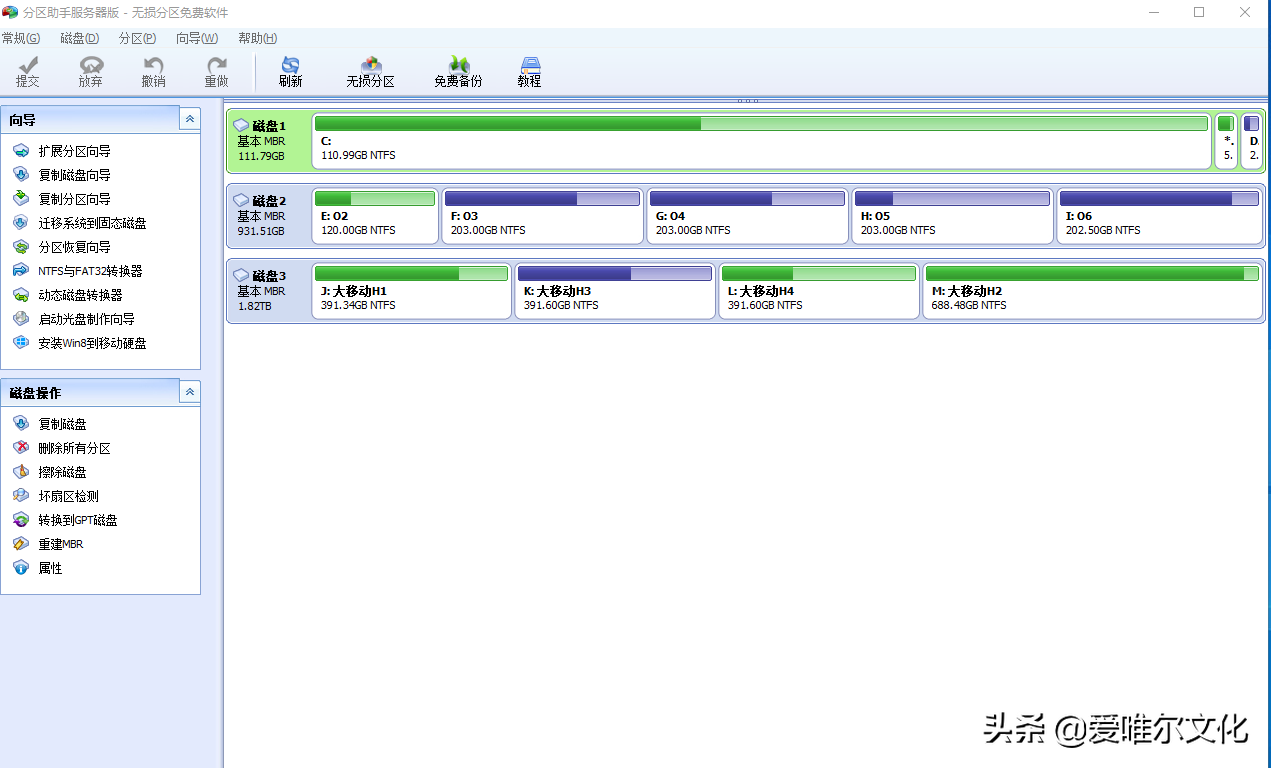This screenshot has width=1271, height=768.
Task: Select 迁移系统到固态磁盘 in the sidebar
Action: click(x=92, y=223)
